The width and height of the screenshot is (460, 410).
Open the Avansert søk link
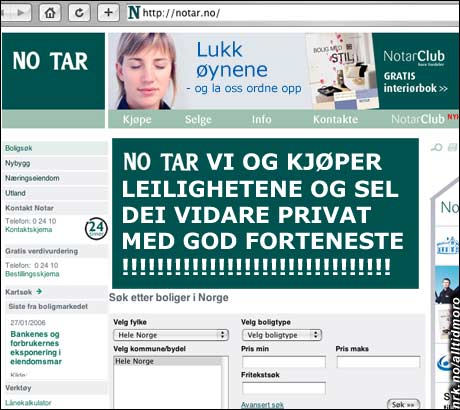tap(262, 405)
